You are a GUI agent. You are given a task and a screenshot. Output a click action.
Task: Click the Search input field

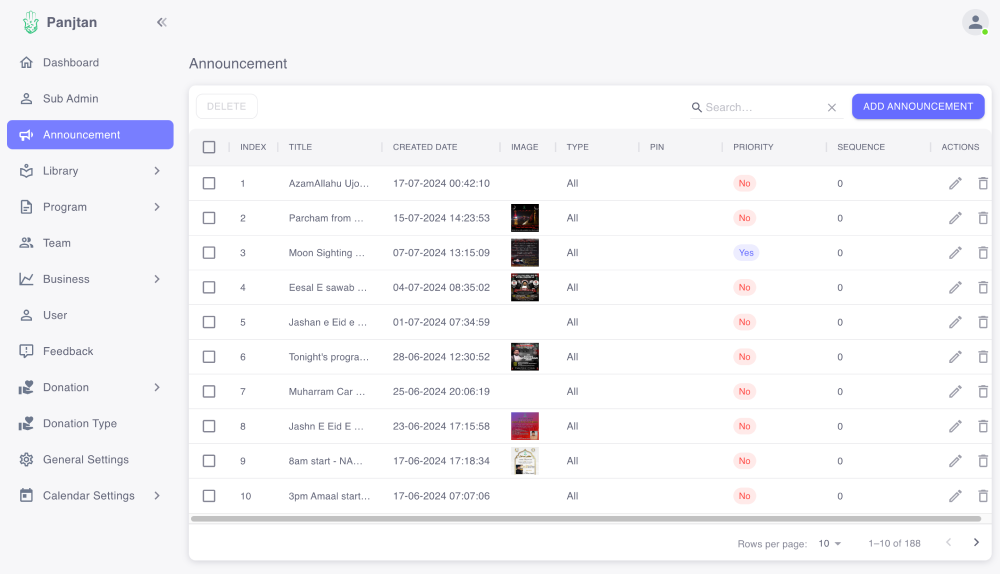(762, 107)
